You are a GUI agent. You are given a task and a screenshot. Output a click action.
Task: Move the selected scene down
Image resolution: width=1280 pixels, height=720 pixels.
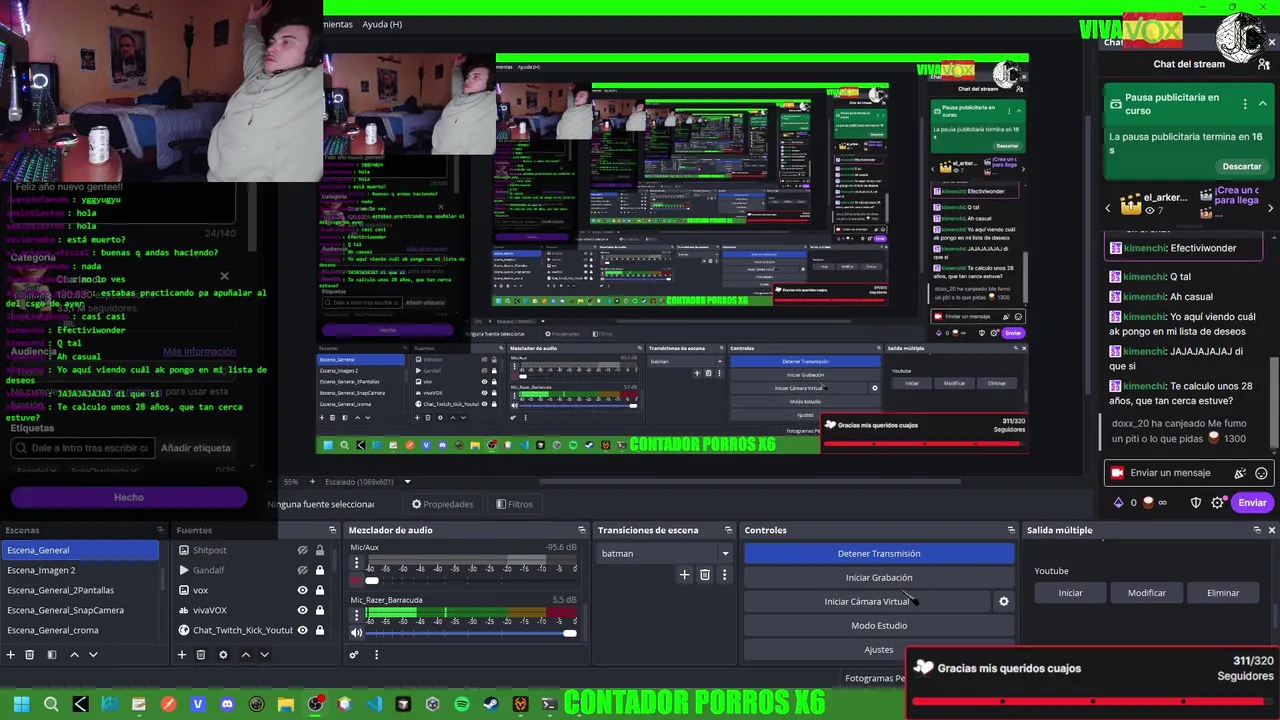point(93,654)
